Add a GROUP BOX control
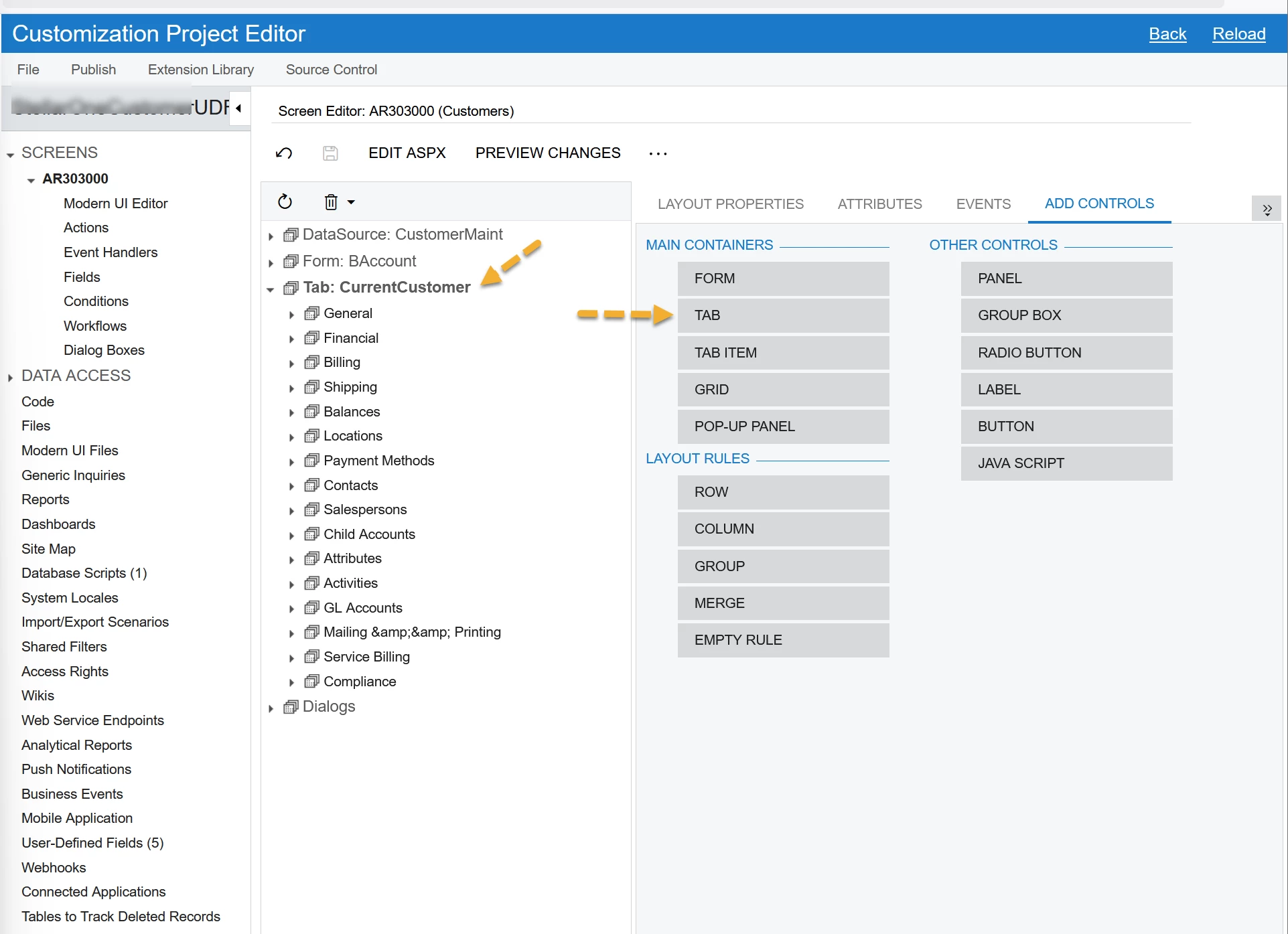 point(1066,315)
